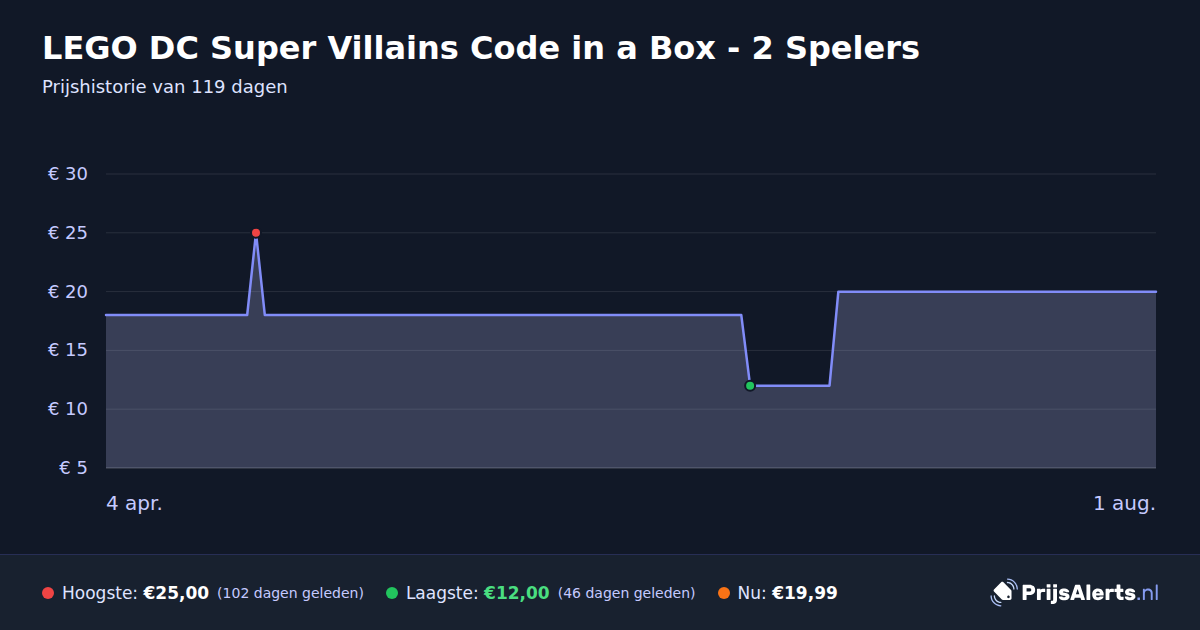Click the PrijsAlerts tag logo icon

[1003, 593]
